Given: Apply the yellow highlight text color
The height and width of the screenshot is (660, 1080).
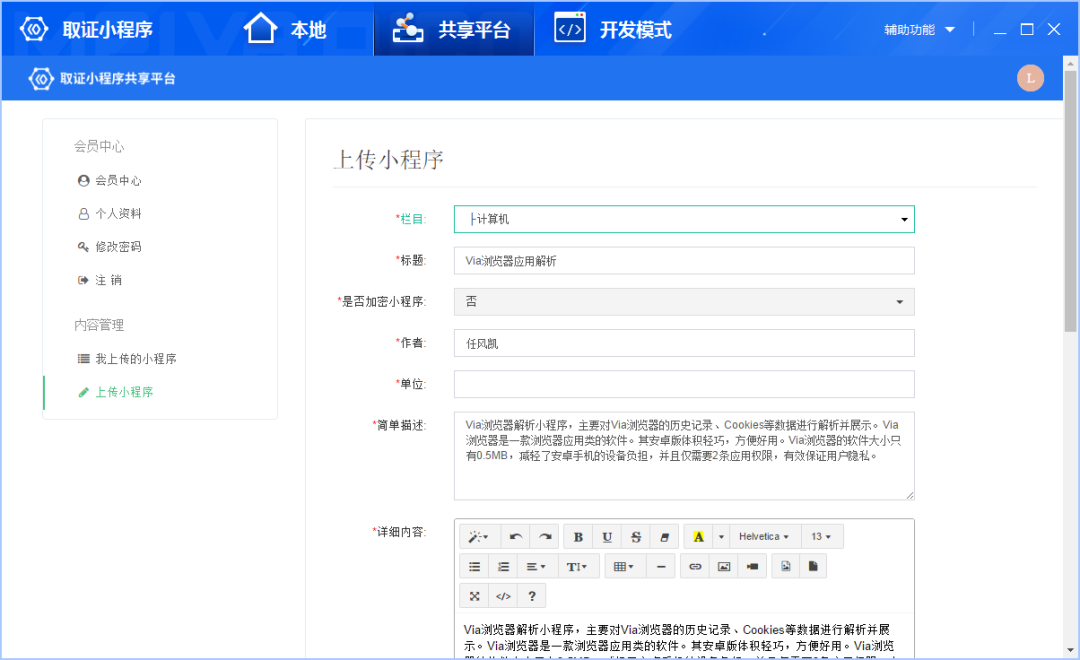Looking at the screenshot, I should pos(698,537).
